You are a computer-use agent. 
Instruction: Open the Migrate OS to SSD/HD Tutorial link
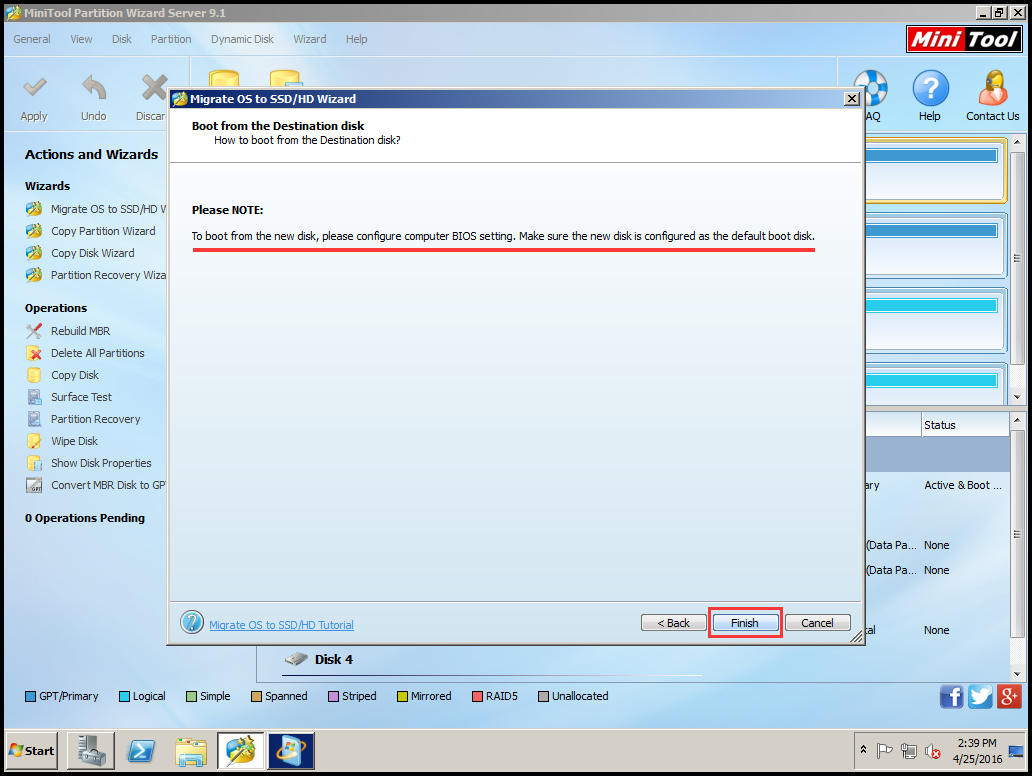pyautogui.click(x=281, y=625)
